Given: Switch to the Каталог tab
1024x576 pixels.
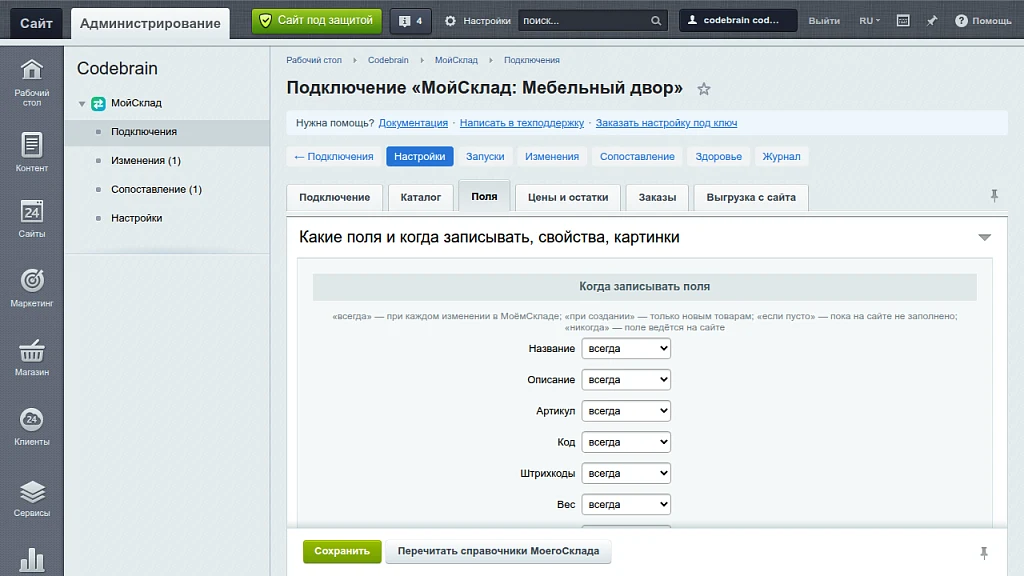Looking at the screenshot, I should (421, 197).
